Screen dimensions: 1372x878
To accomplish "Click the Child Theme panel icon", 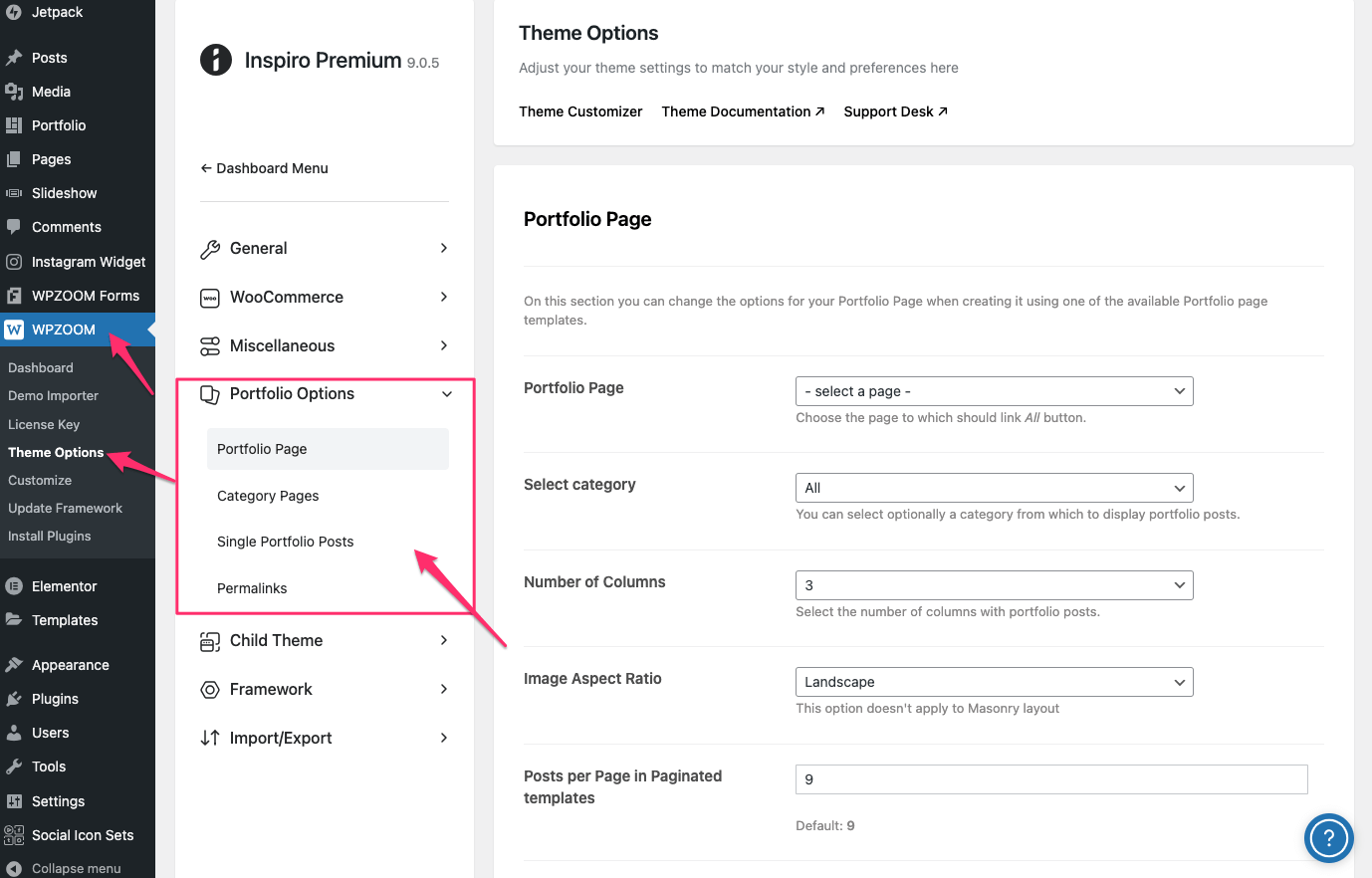I will (210, 642).
